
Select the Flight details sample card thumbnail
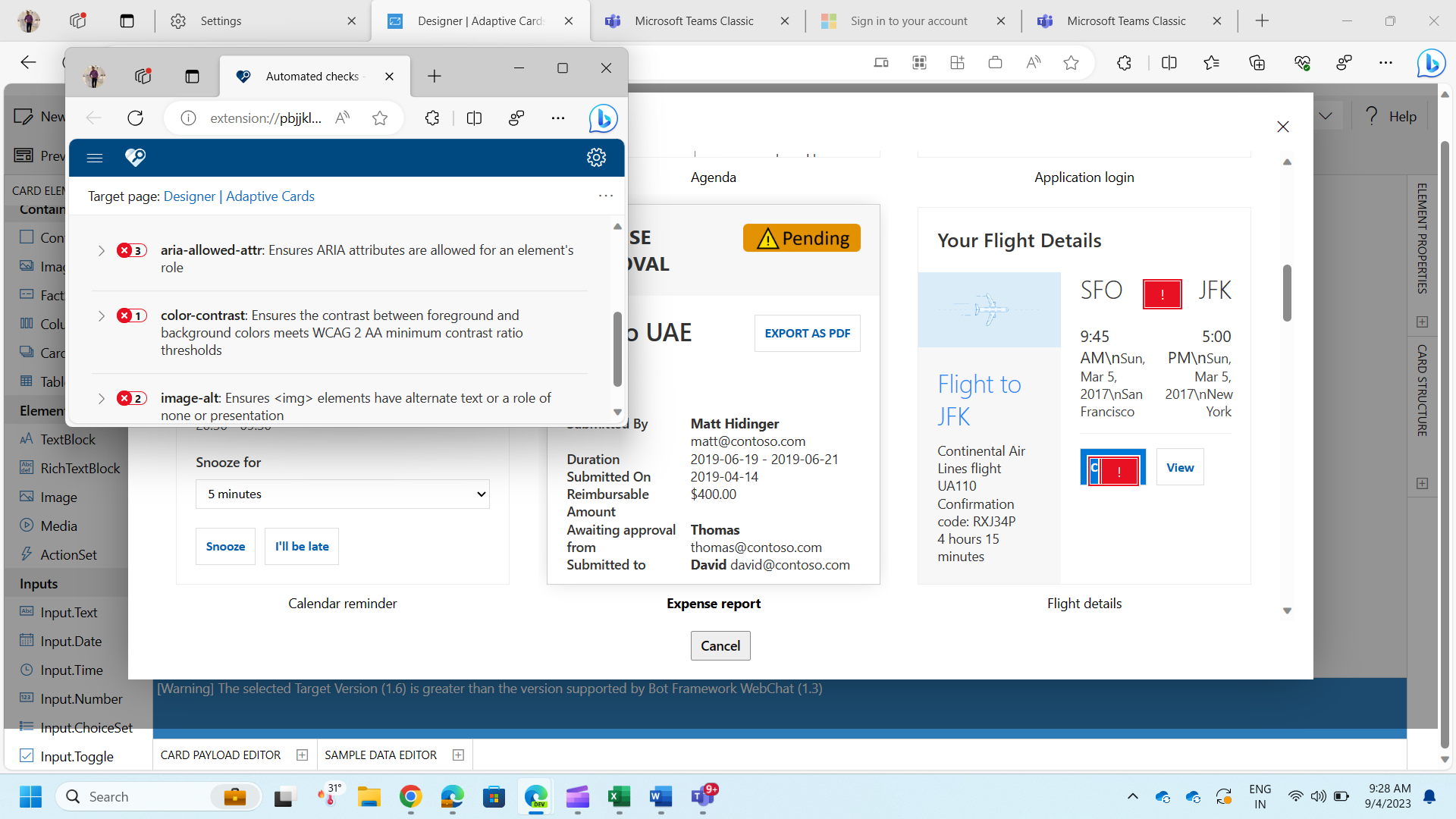coord(1084,394)
